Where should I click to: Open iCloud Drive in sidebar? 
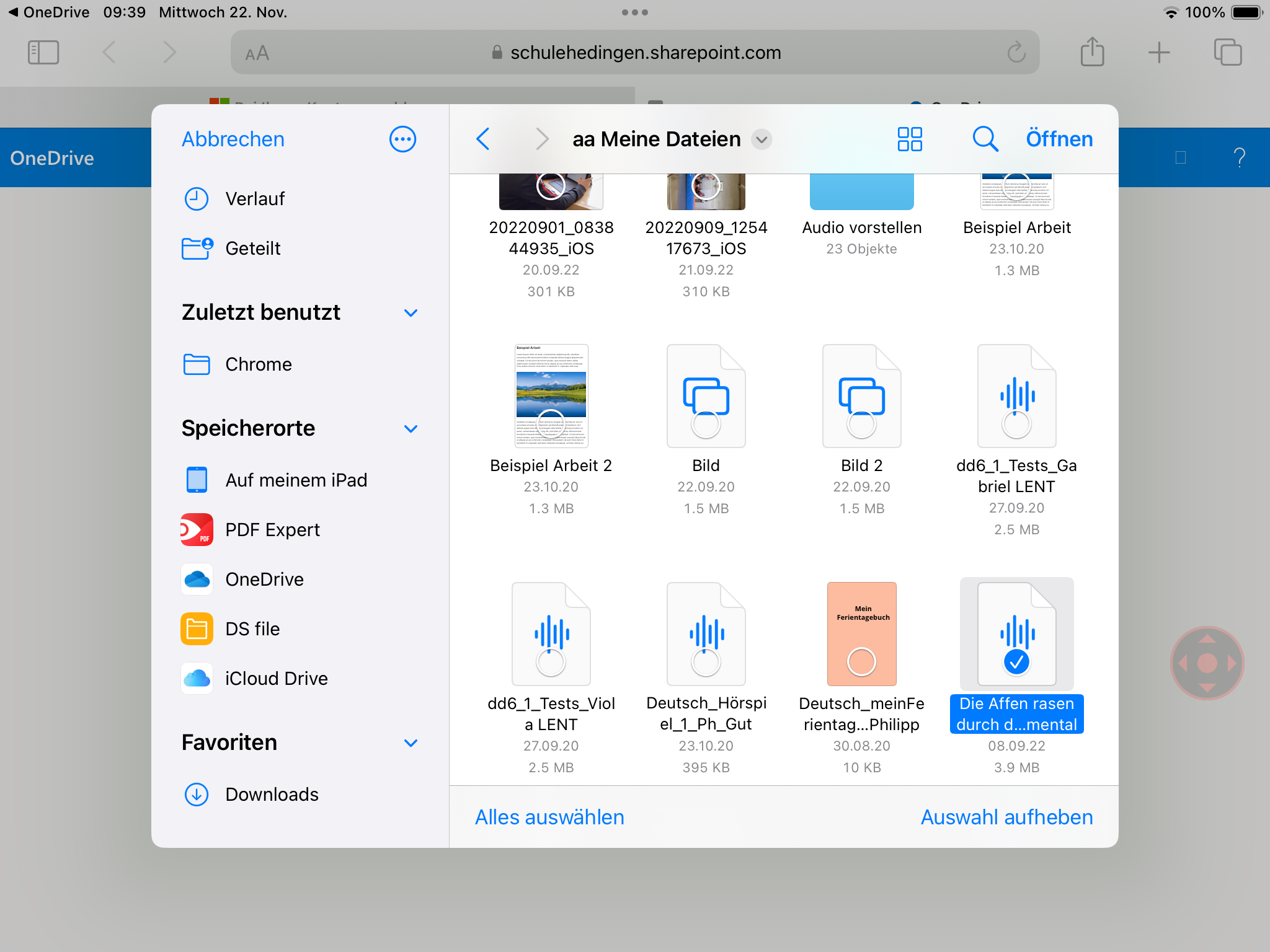click(x=275, y=679)
